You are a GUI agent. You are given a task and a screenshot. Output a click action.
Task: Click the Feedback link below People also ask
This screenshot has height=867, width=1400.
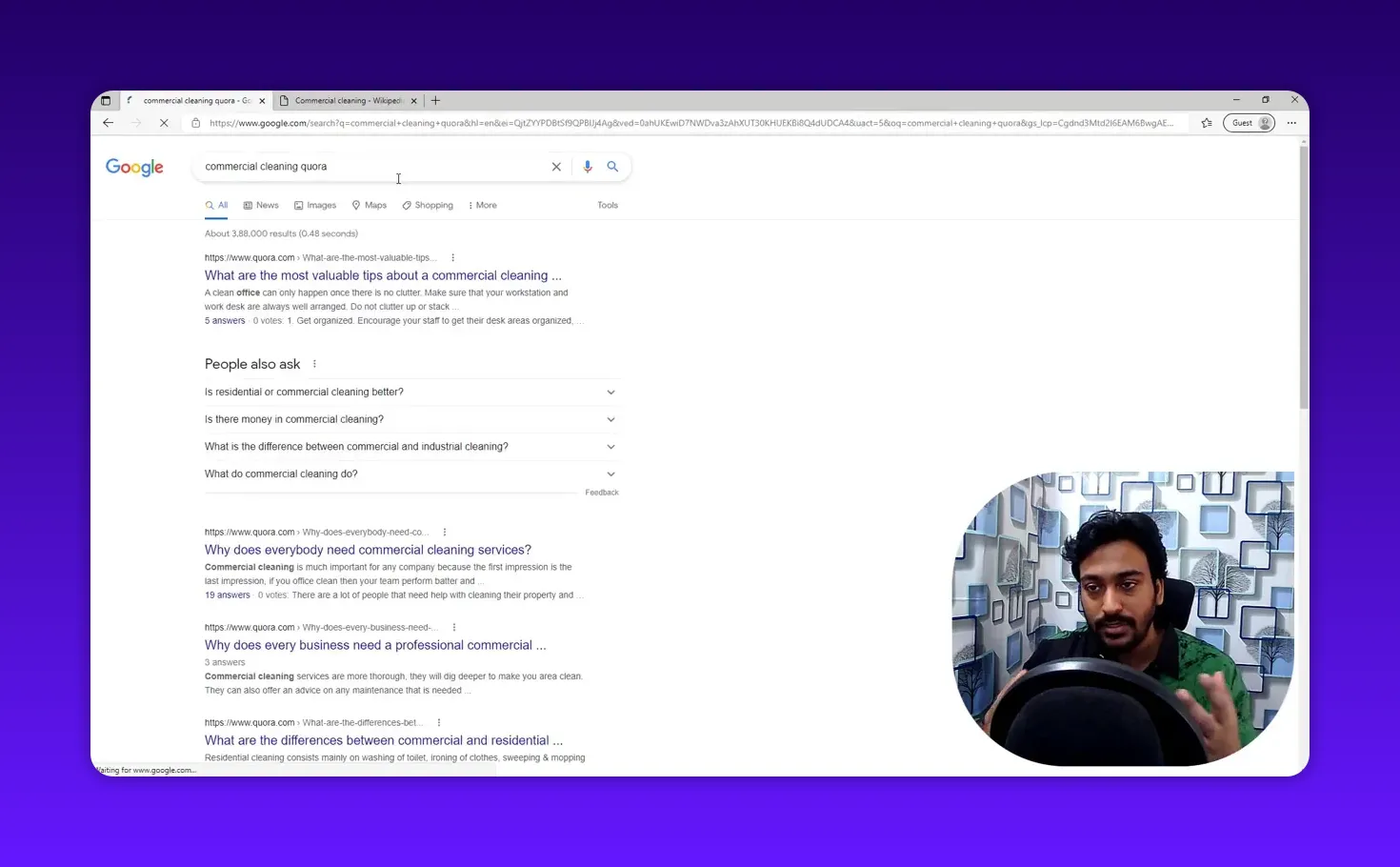[601, 492]
